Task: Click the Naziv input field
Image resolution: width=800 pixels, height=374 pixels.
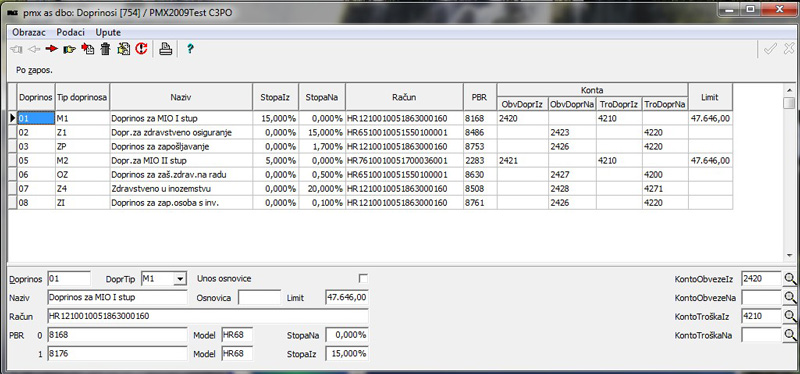Action: (117, 297)
